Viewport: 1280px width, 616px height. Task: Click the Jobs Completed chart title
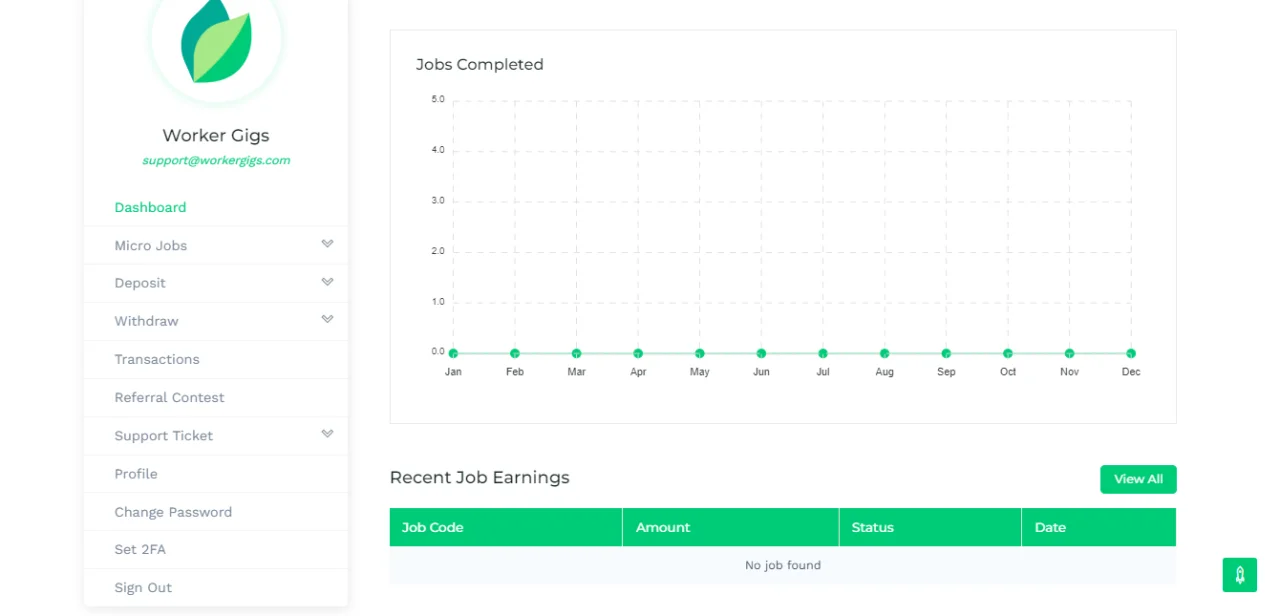point(480,64)
